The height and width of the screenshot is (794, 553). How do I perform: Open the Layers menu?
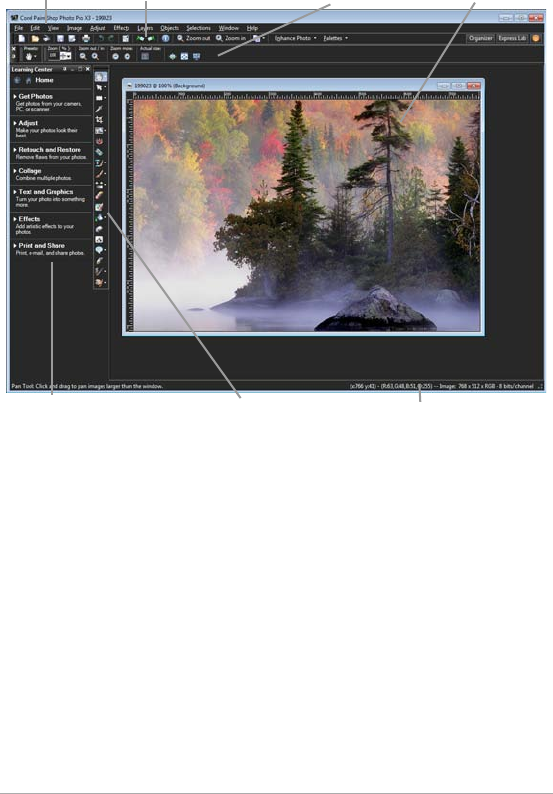(x=145, y=28)
